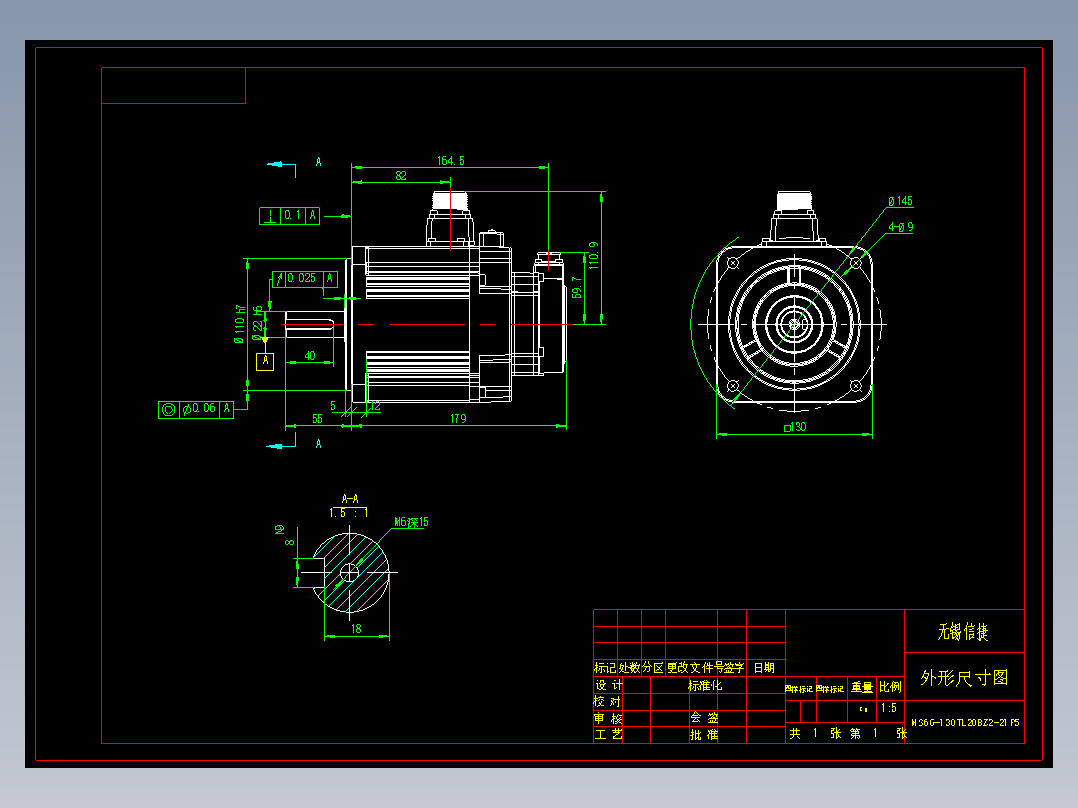Screen dimensions: 1078x808
Task: Select the 分区 column header
Action: pos(653,668)
